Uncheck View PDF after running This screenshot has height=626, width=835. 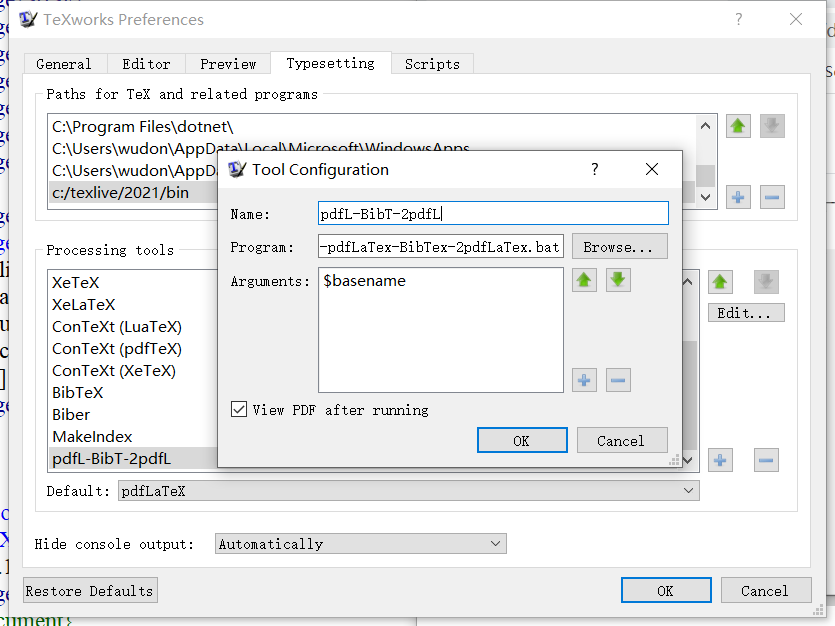click(x=239, y=409)
